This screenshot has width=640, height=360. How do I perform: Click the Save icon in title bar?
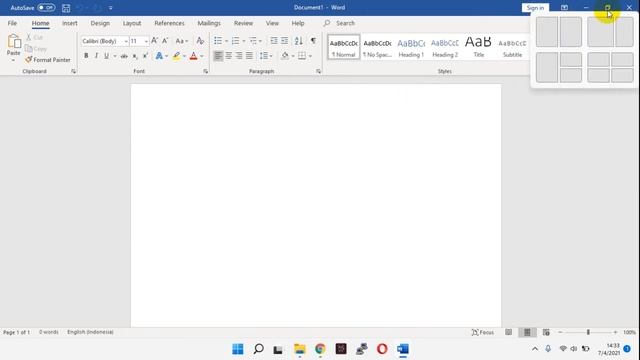66,8
